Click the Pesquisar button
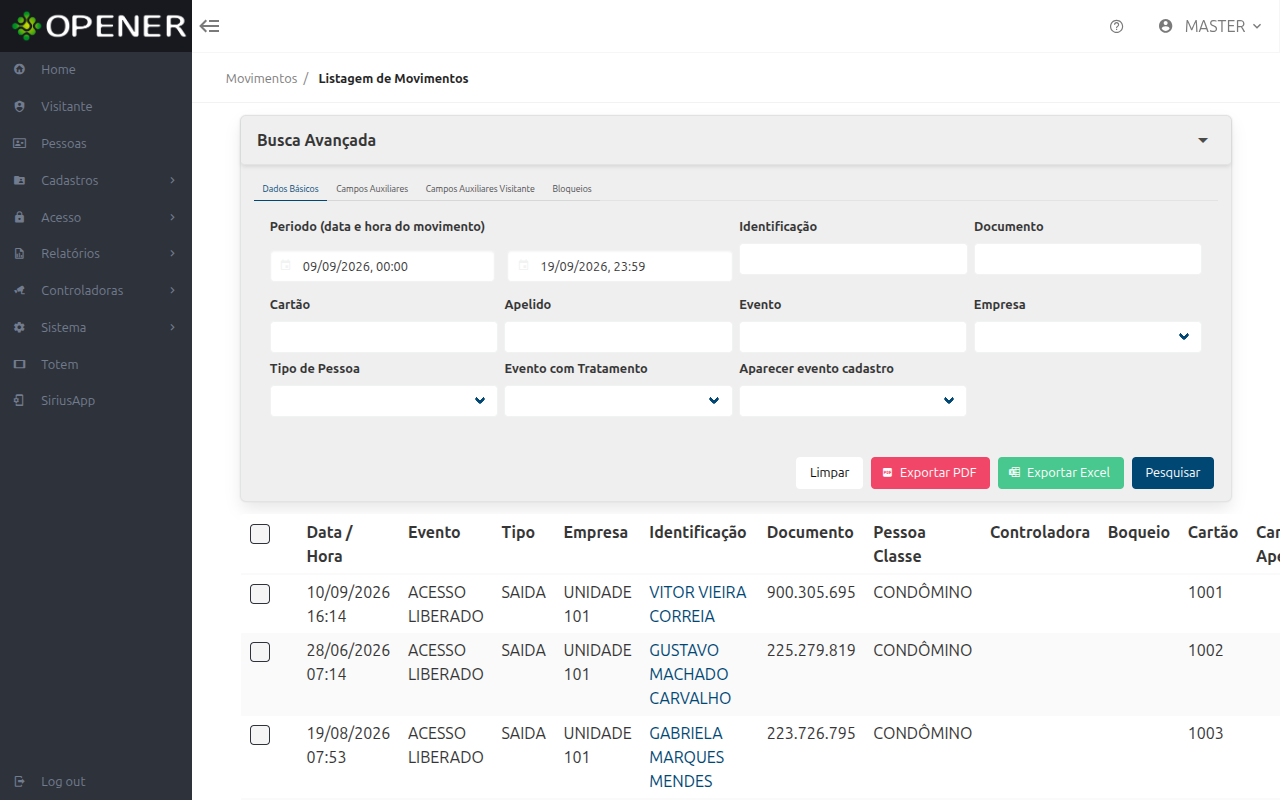The height and width of the screenshot is (800, 1280). pos(1173,473)
